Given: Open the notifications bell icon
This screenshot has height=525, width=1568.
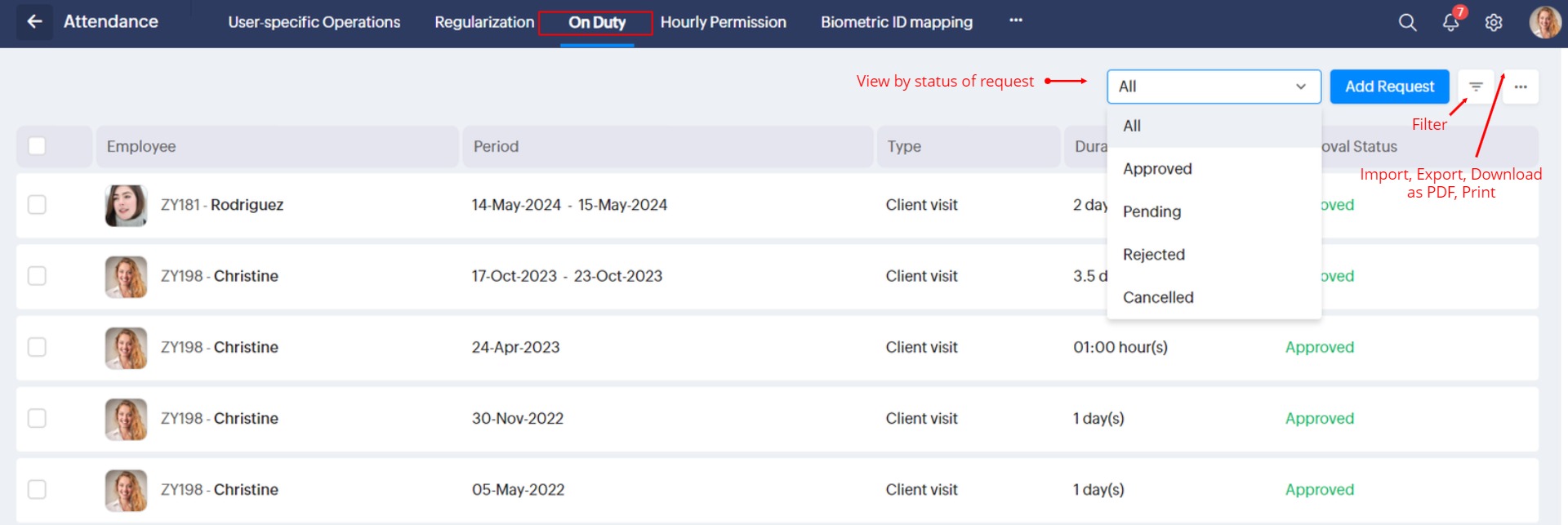Looking at the screenshot, I should (x=1450, y=23).
